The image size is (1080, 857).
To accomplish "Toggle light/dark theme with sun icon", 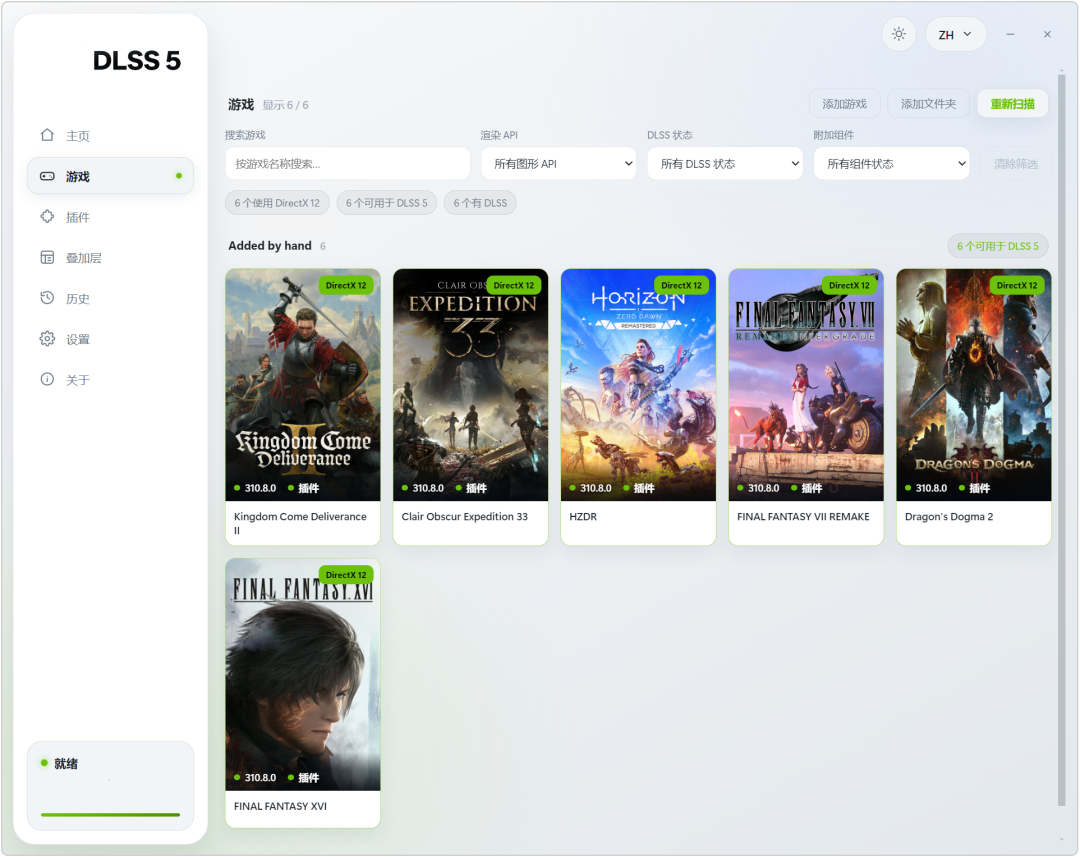I will (x=898, y=34).
